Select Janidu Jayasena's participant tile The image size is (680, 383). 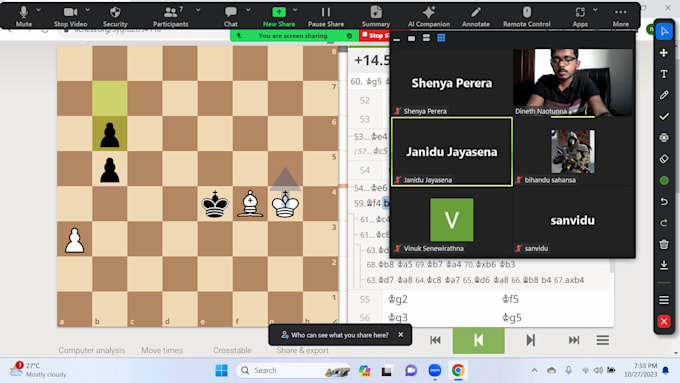[451, 152]
